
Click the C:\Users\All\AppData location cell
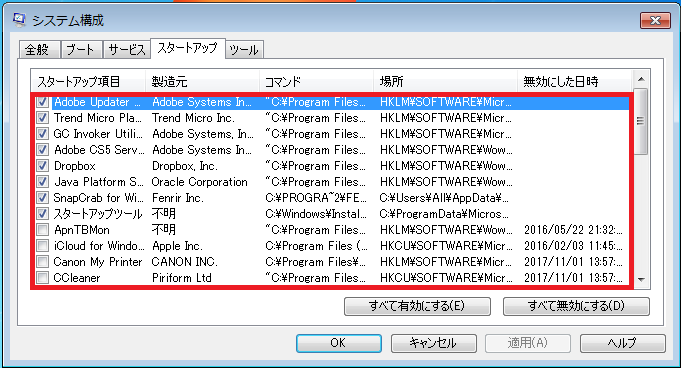click(x=444, y=198)
